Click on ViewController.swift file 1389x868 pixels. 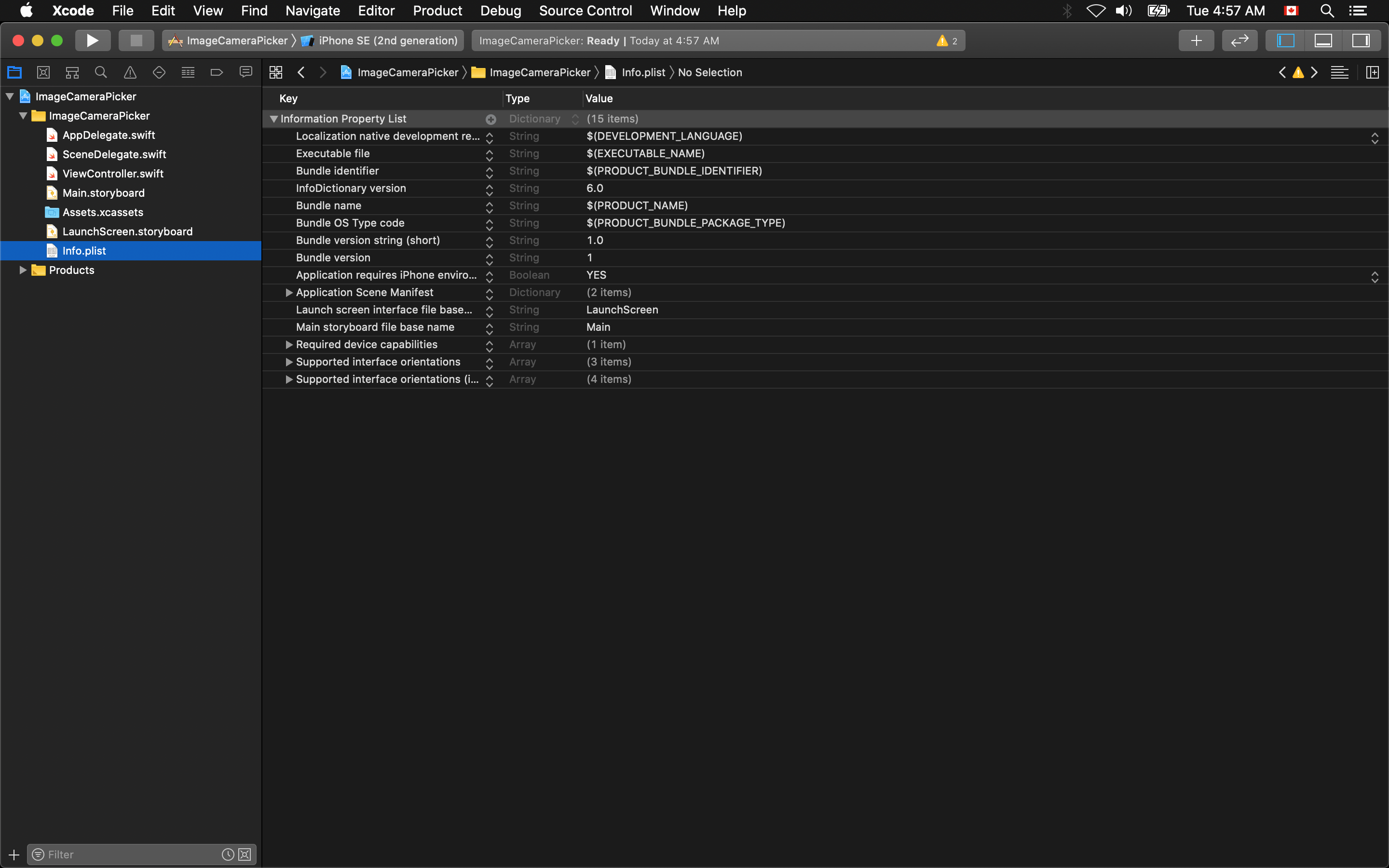[x=113, y=173]
